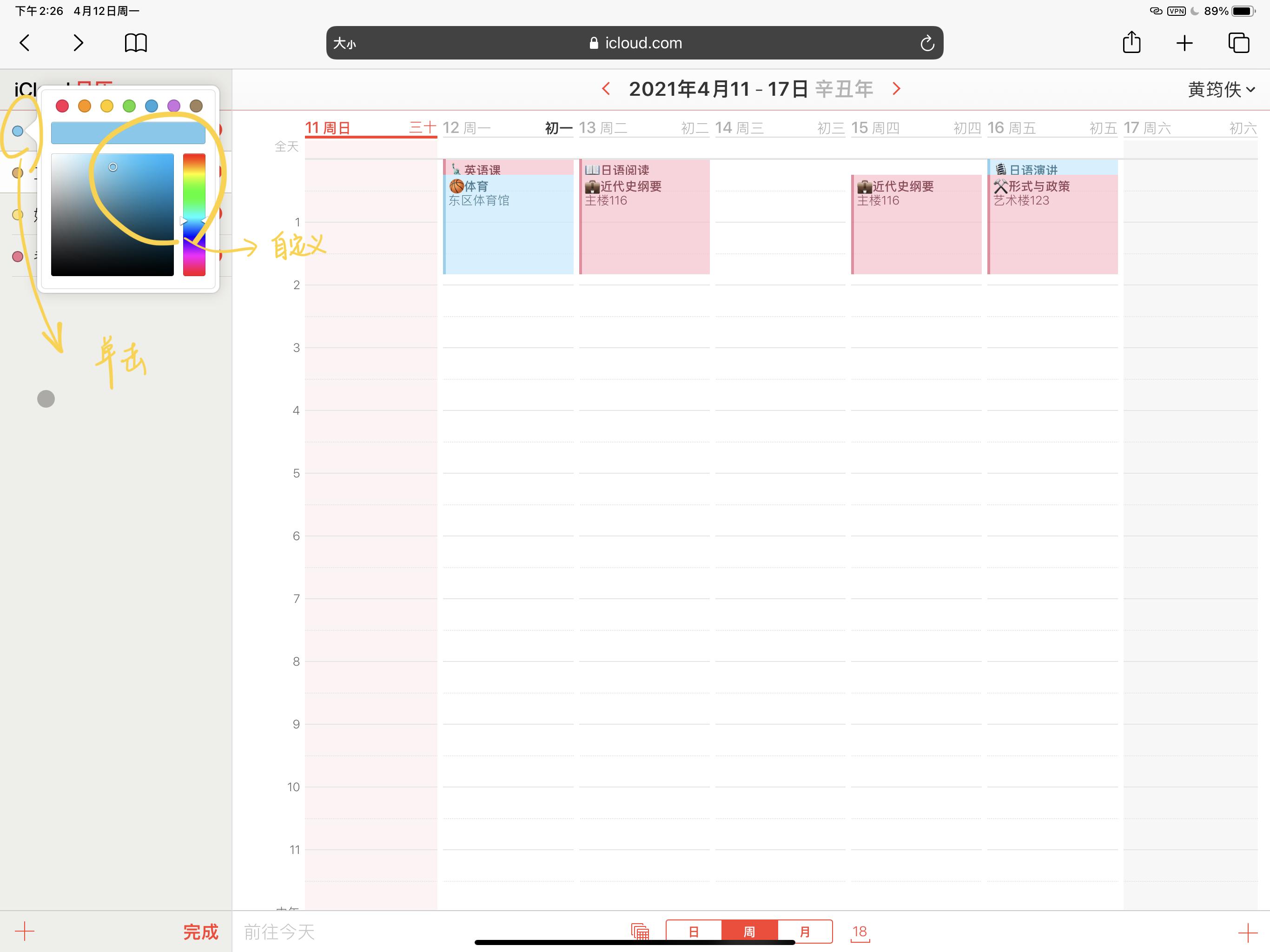
Task: Pick the orange preset color swatch
Action: click(x=85, y=106)
